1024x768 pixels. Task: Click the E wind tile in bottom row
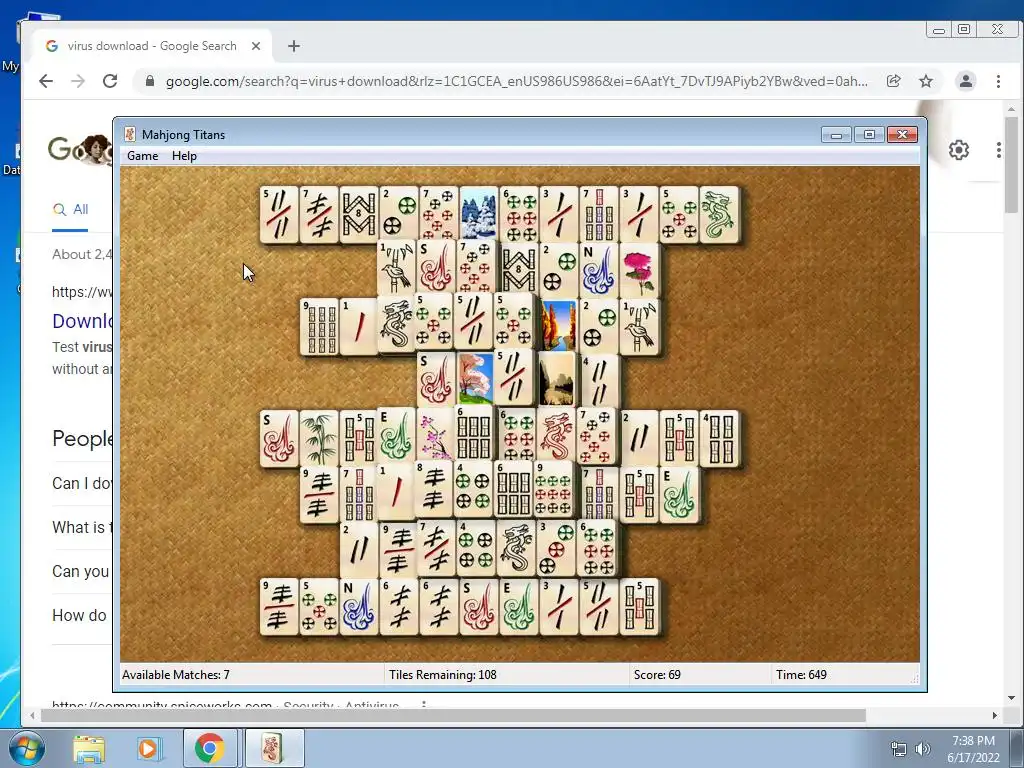[519, 606]
